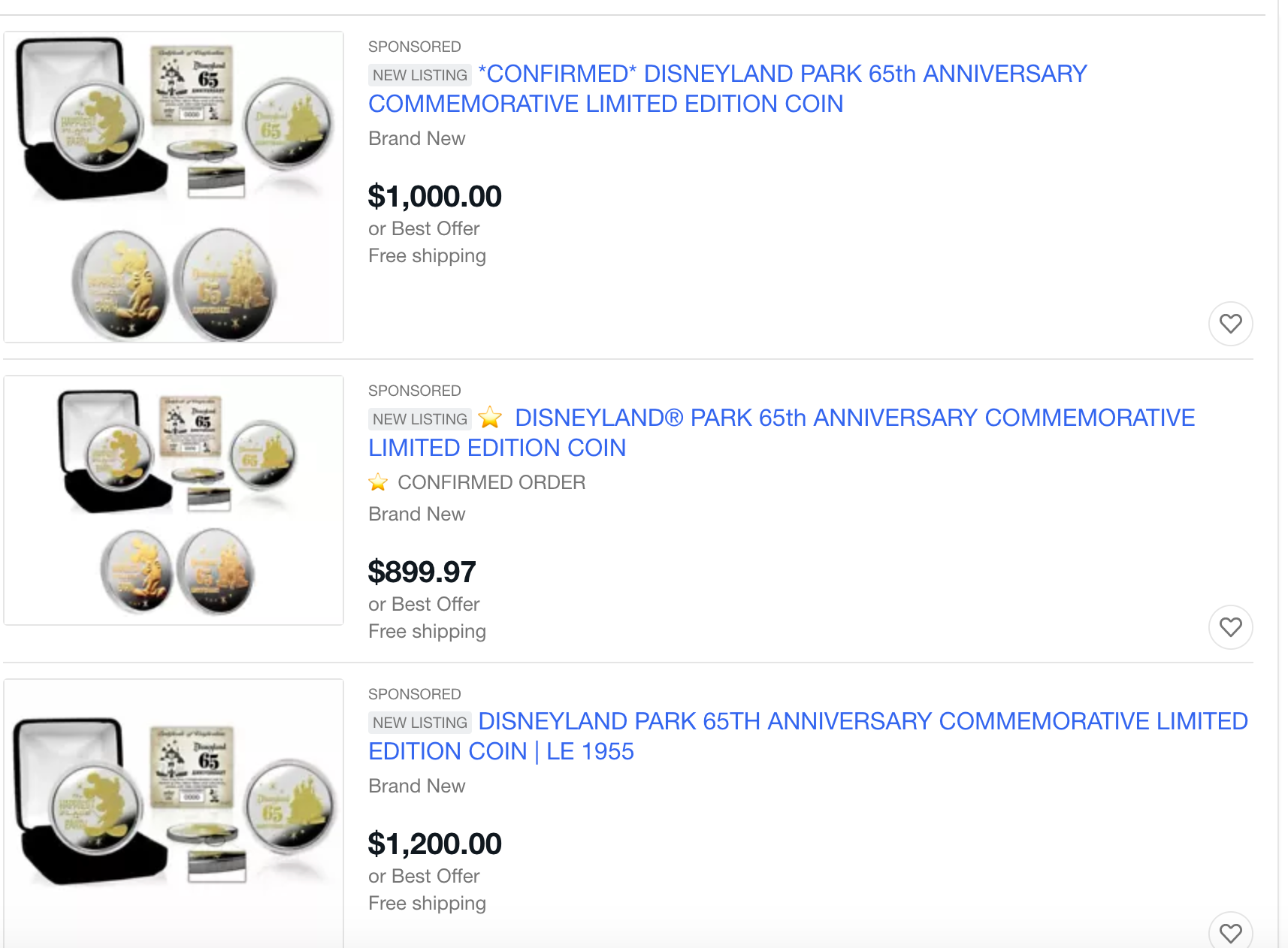Click the NEW LISTING badge on the *CONFIRMED* listing
The image size is (1288, 948).
pyautogui.click(x=419, y=75)
